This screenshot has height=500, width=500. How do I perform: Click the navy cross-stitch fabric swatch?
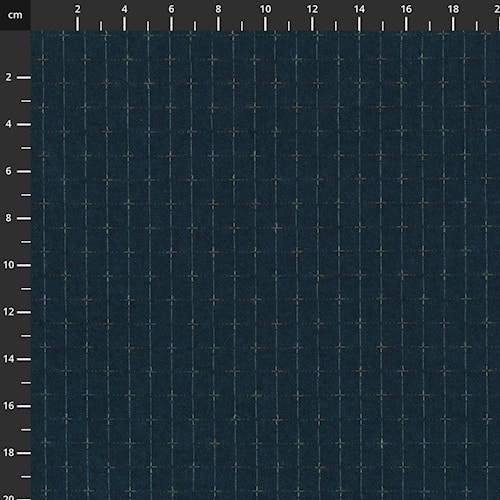265,265
